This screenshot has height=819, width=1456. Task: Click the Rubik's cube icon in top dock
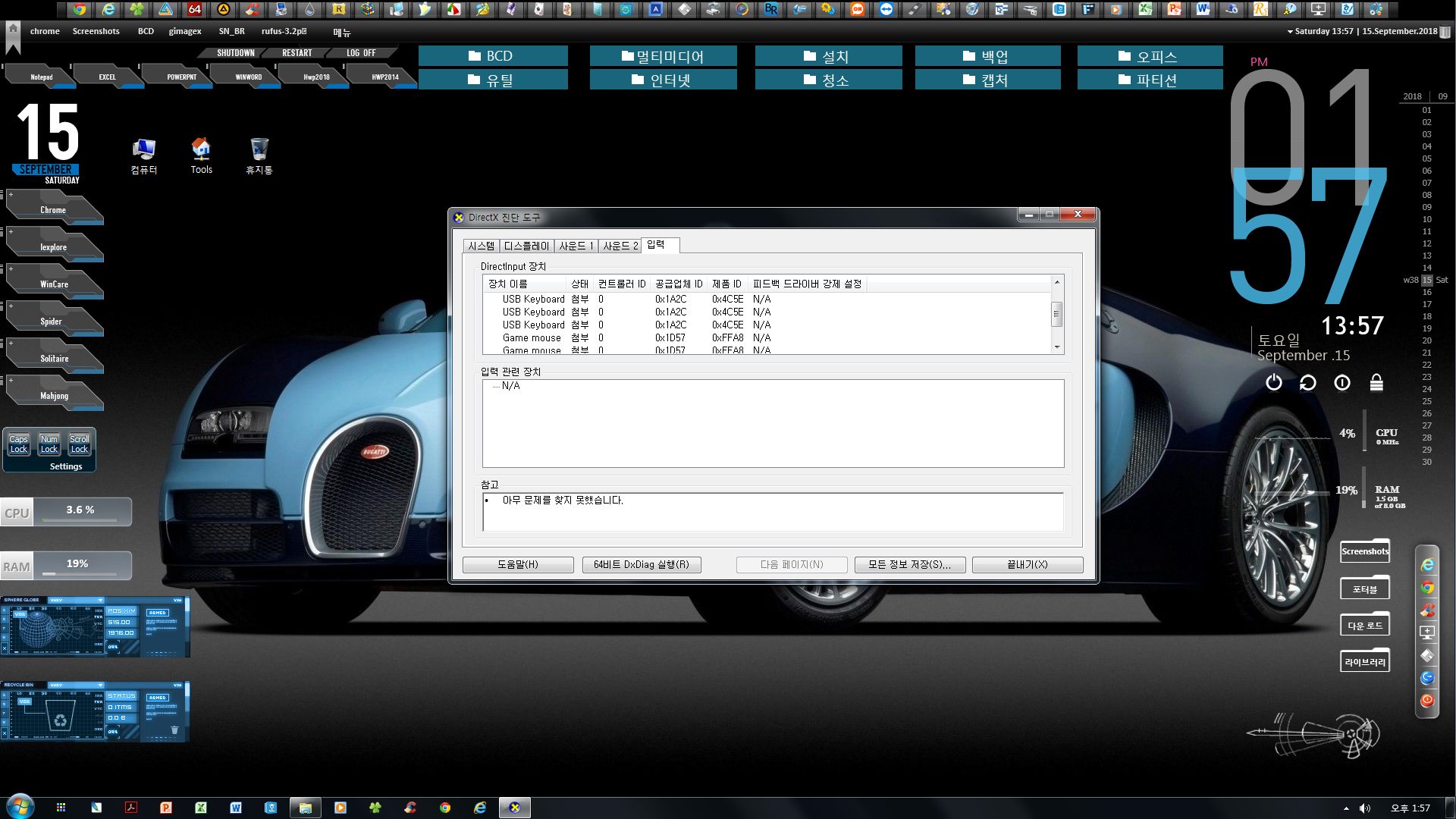tap(368, 9)
